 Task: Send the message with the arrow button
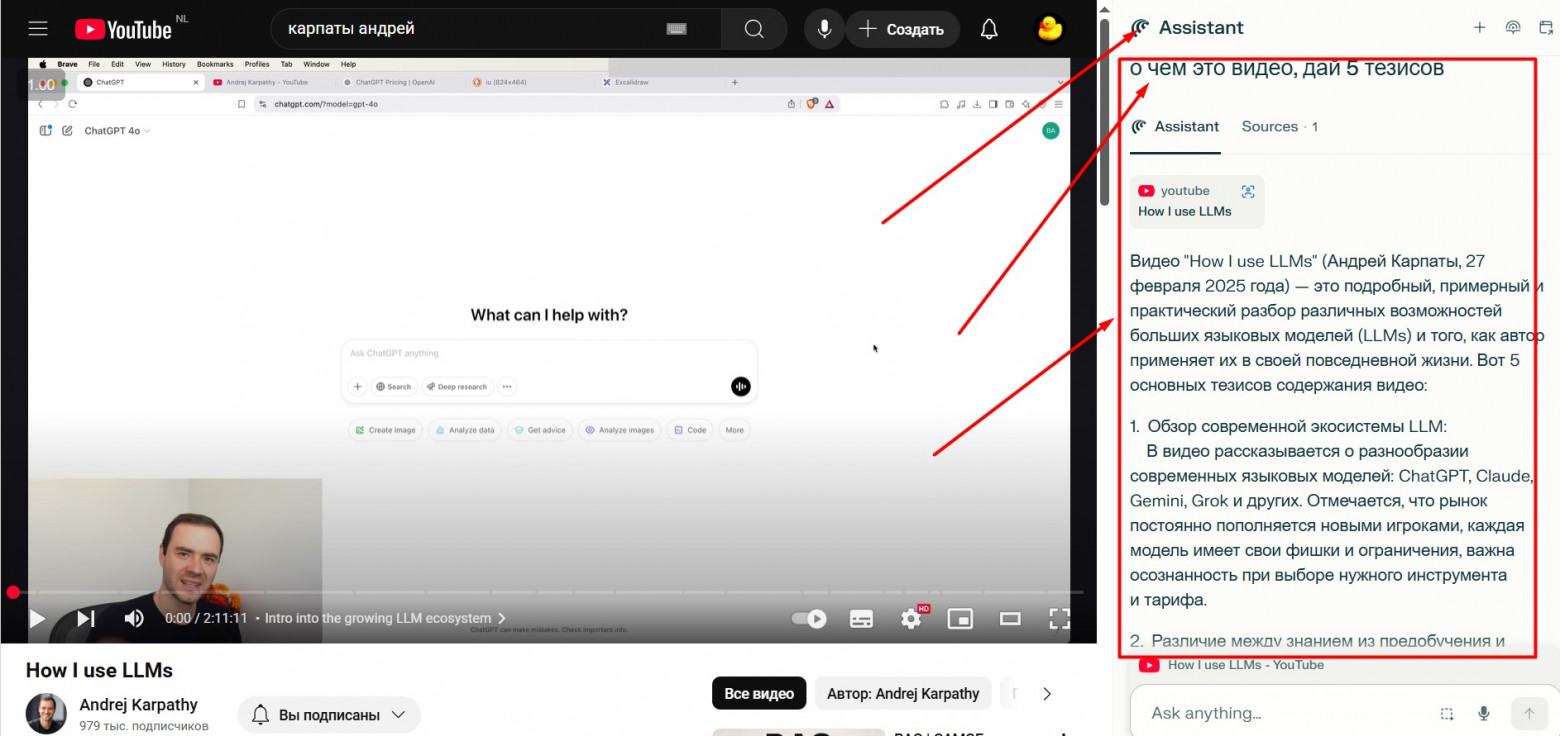1528,713
